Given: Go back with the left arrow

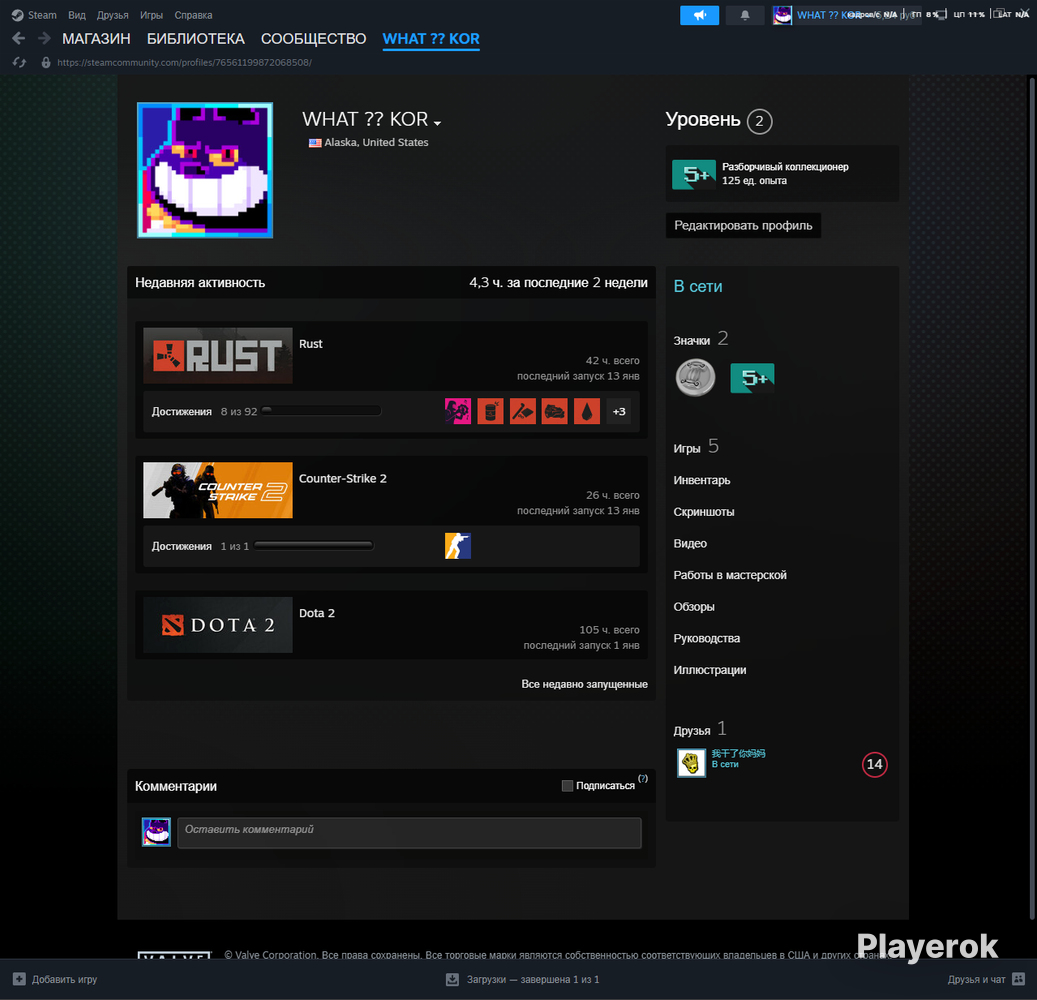Looking at the screenshot, I should pos(19,38).
